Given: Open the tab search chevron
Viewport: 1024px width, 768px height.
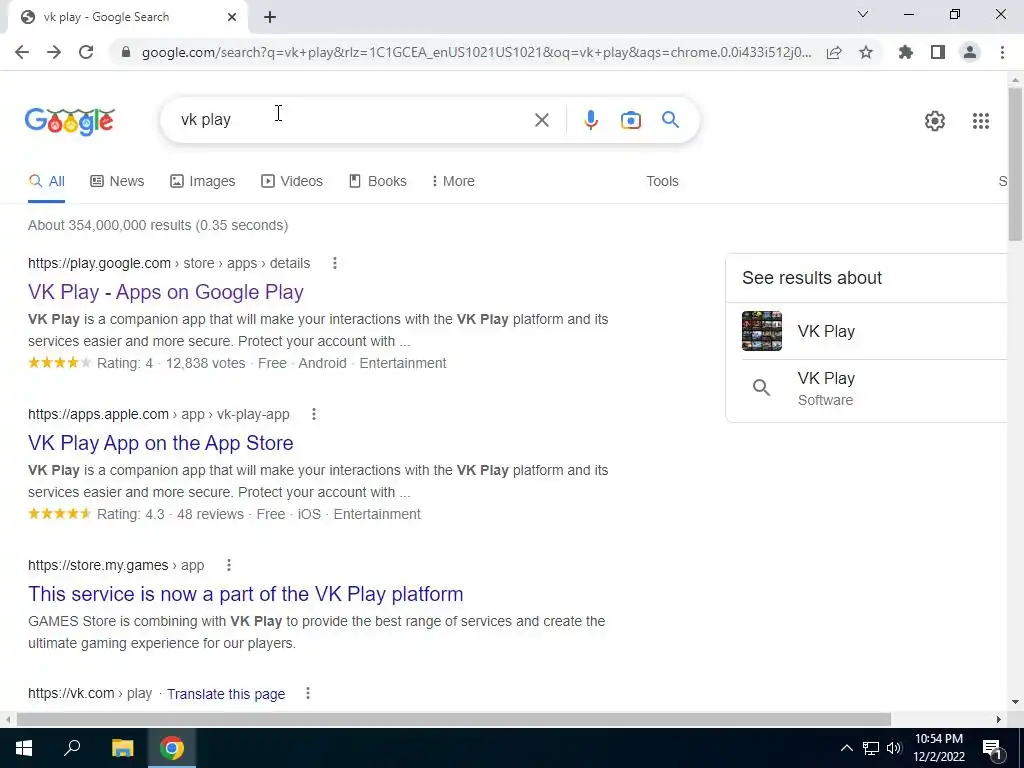Looking at the screenshot, I should pos(863,14).
